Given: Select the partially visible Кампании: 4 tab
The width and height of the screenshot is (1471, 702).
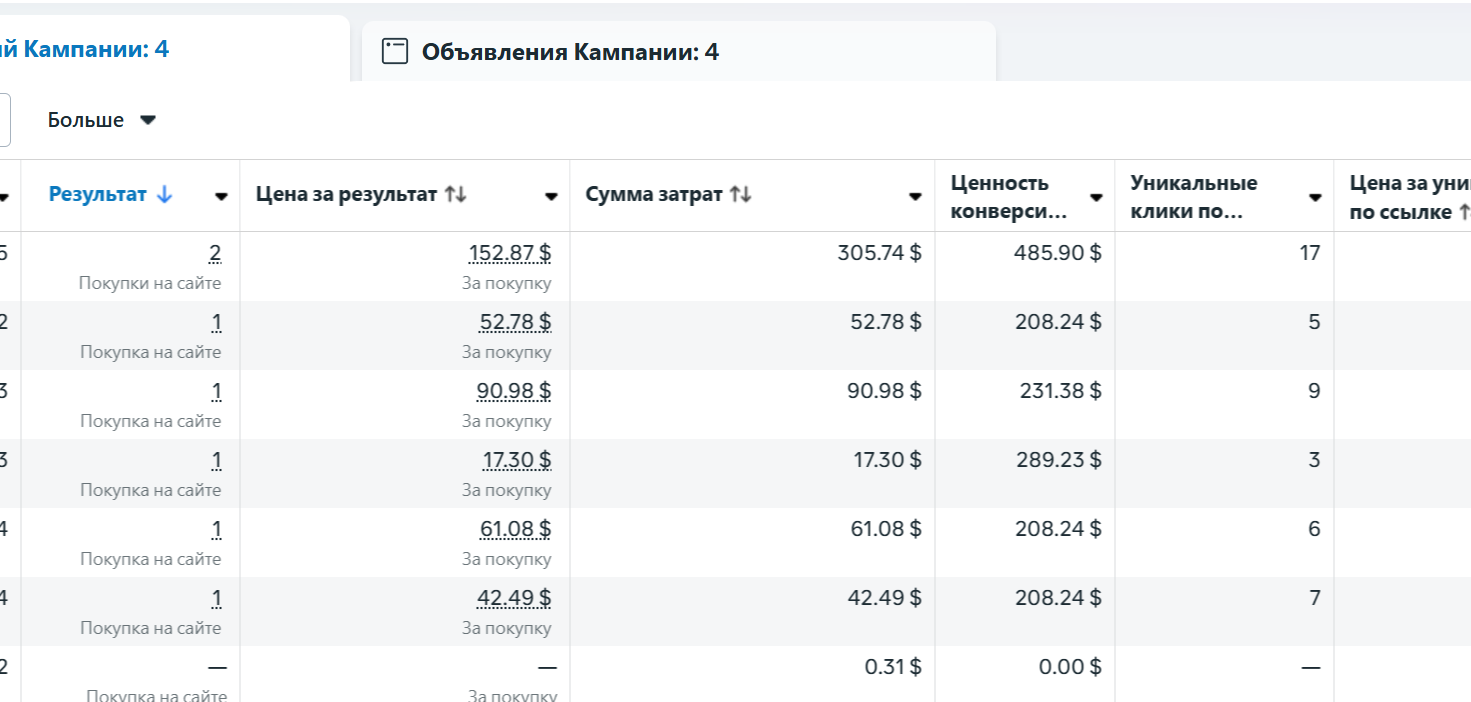Looking at the screenshot, I should pos(85,49).
